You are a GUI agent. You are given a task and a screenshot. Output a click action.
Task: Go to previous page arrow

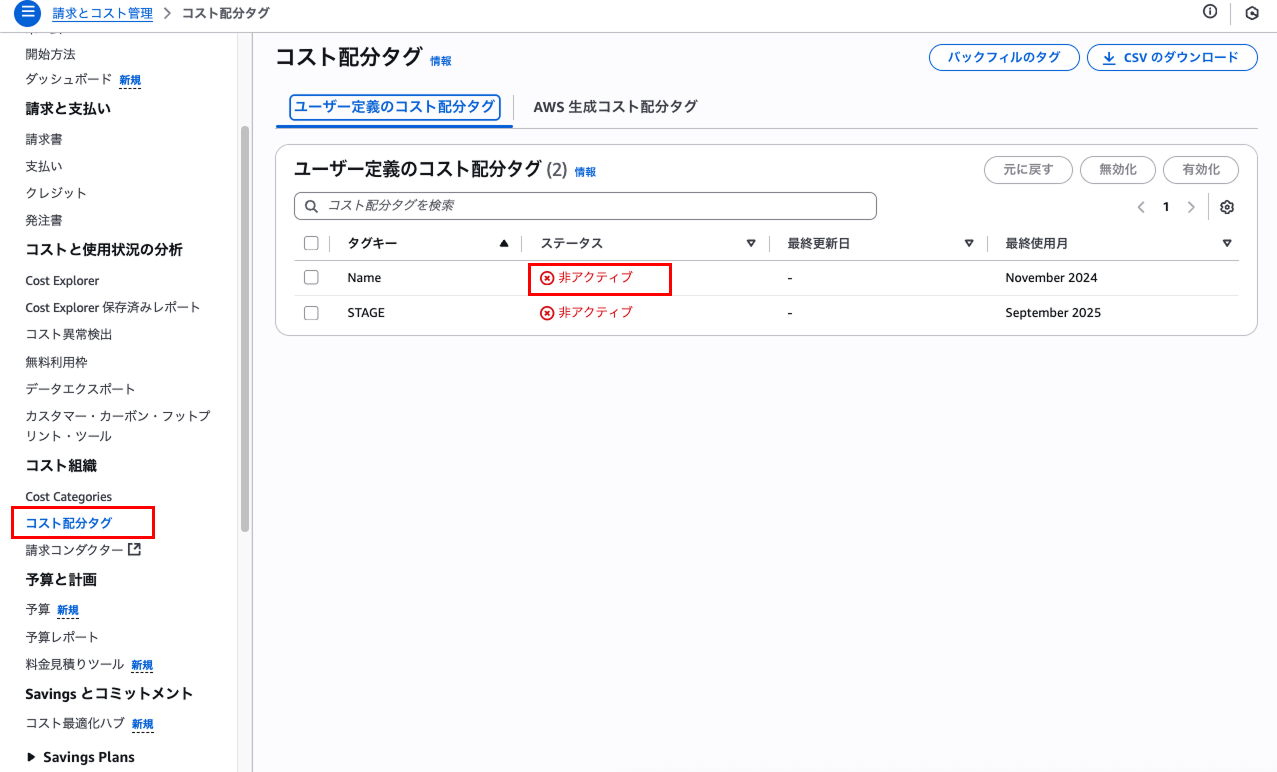pos(1141,207)
